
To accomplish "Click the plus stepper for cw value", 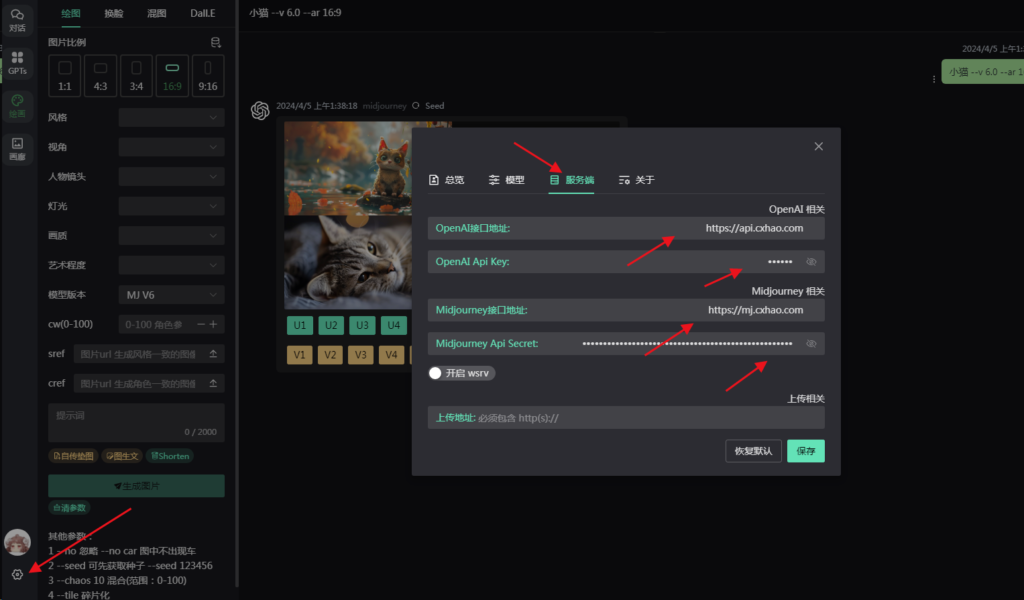I will tap(213, 324).
